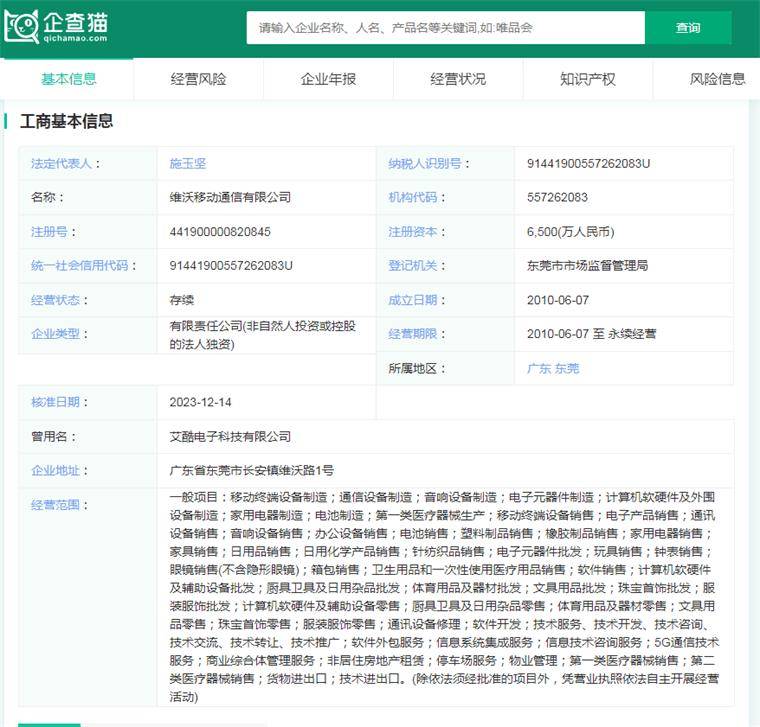Select address 广东省东莞市长安镇维沃路1号
The height and width of the screenshot is (727, 760).
coord(252,471)
